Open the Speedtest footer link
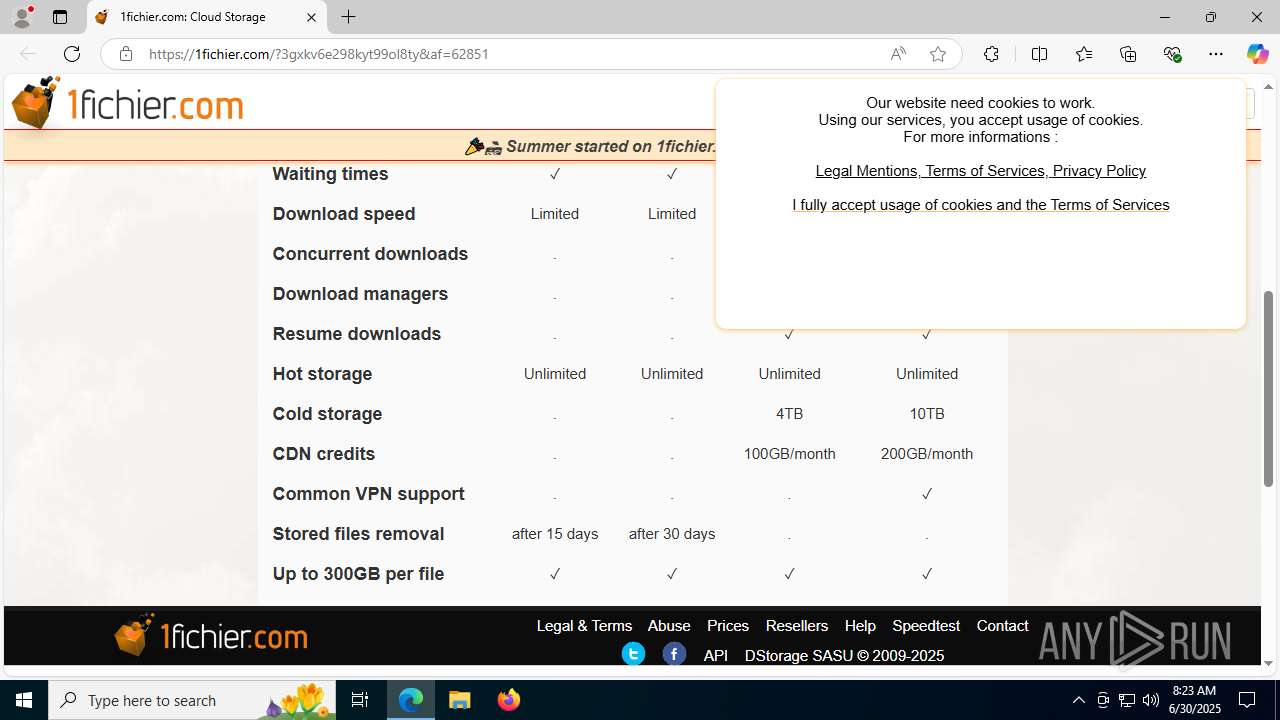Image resolution: width=1280 pixels, height=720 pixels. click(x=926, y=625)
